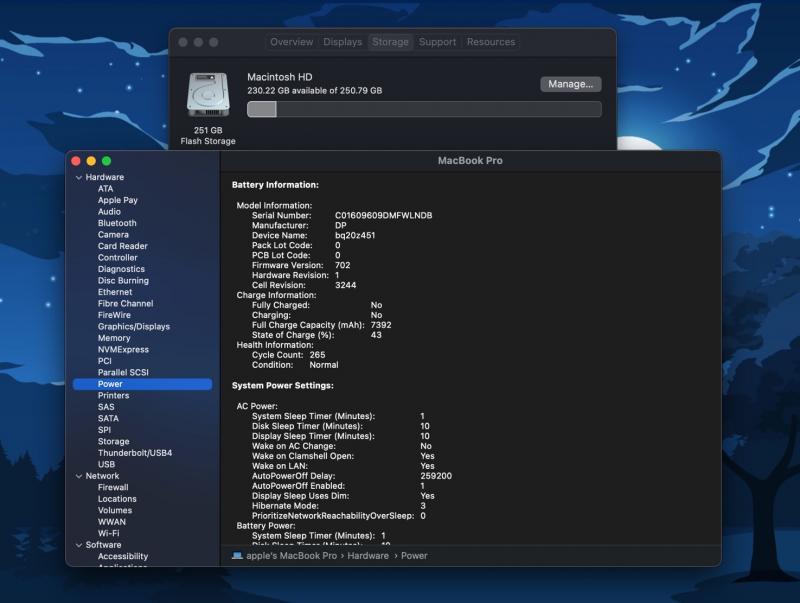Viewport: 800px width, 603px height.
Task: Open the FireWire entry
Action: [114, 315]
